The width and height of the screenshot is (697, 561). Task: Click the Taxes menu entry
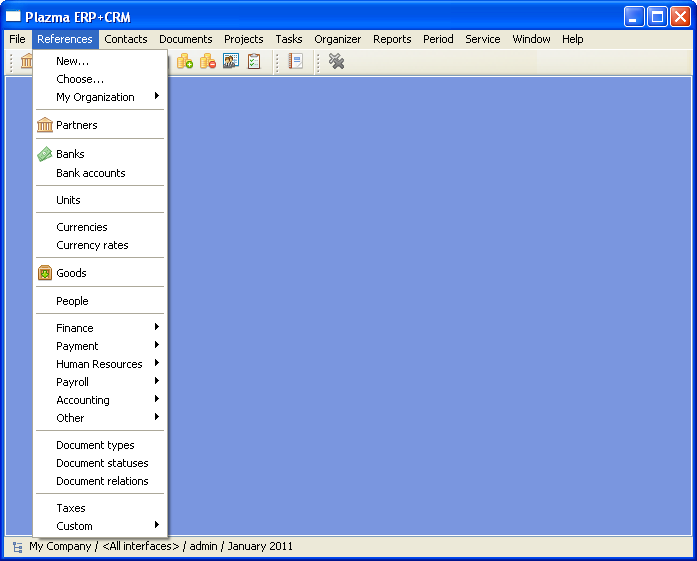[x=71, y=508]
